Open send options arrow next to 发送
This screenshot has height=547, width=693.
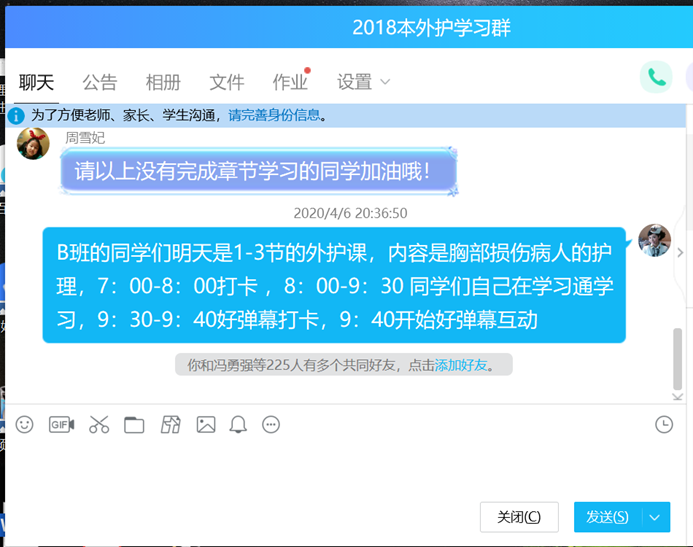click(x=655, y=517)
